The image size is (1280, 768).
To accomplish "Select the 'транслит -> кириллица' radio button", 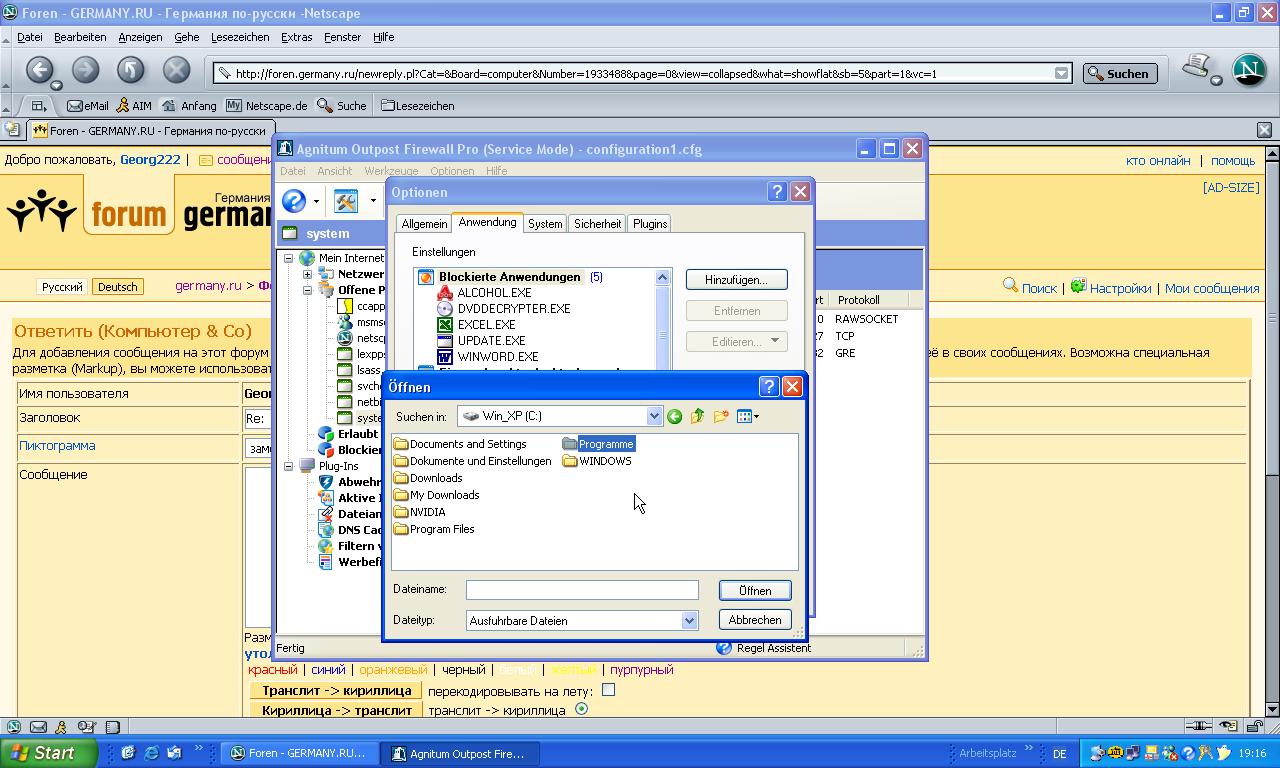I will [581, 709].
